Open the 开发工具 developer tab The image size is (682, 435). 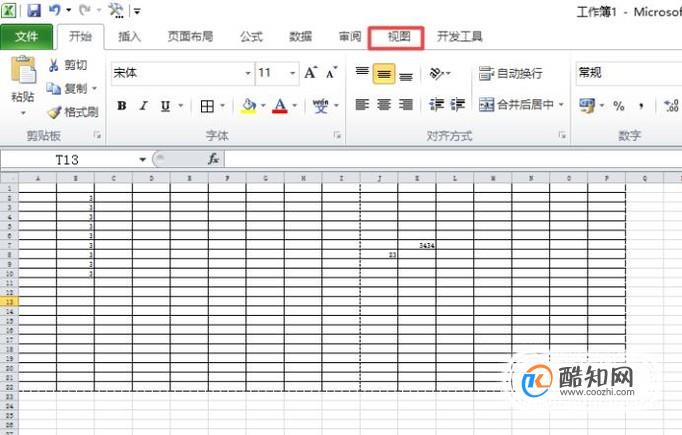(x=460, y=37)
